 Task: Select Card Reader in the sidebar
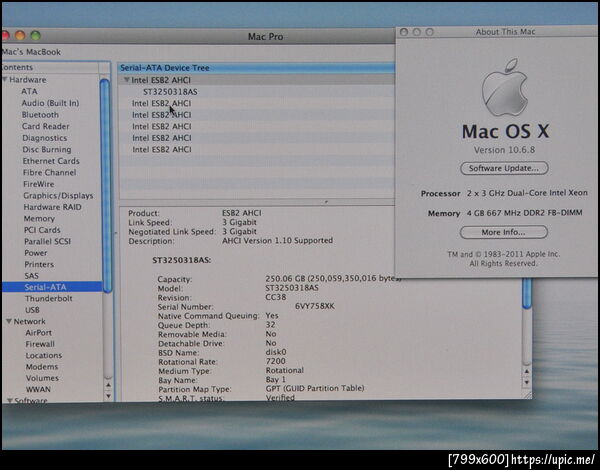46,126
